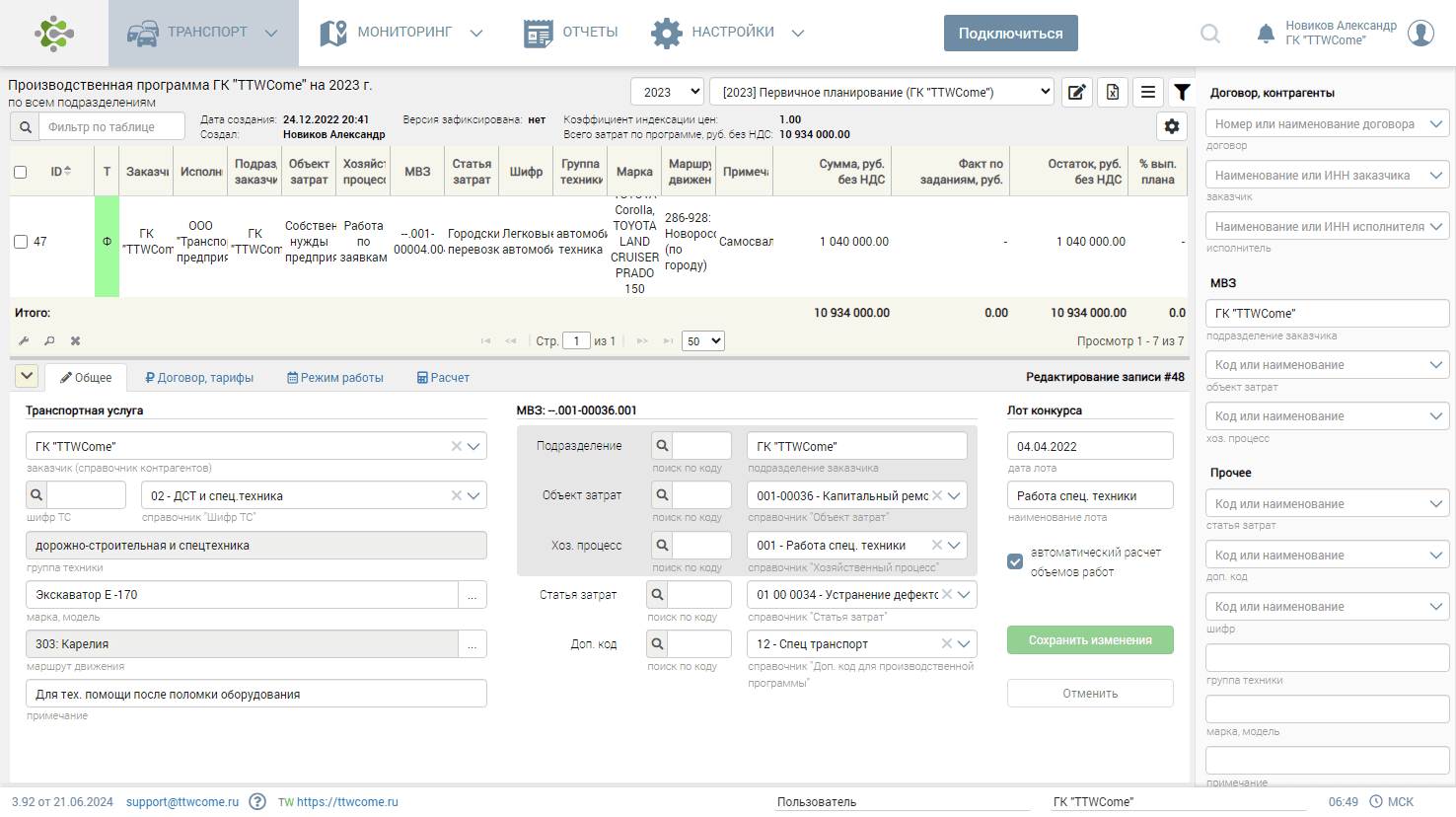This screenshot has height=817, width=1456.
Task: Expand хоз. процесс filter dropdown
Action: (1437, 415)
